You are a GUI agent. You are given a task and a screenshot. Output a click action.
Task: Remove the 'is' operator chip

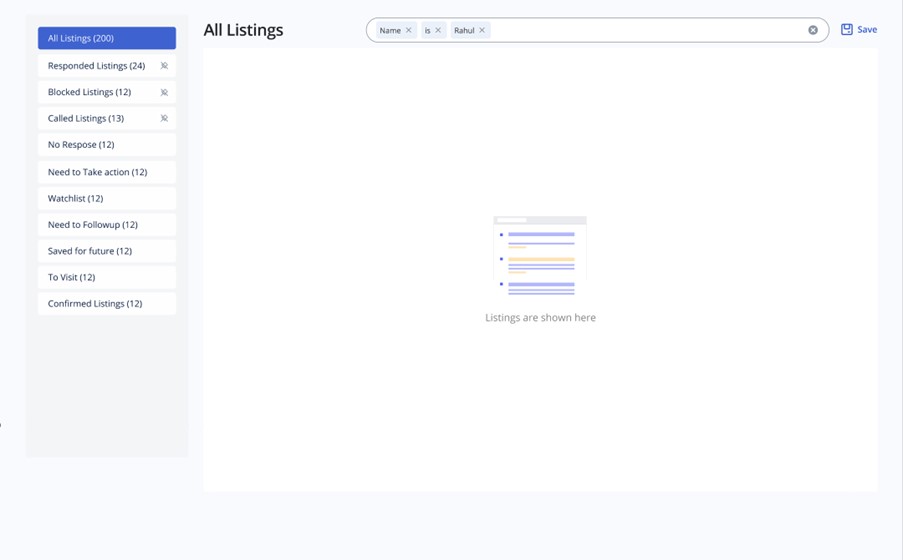click(438, 31)
